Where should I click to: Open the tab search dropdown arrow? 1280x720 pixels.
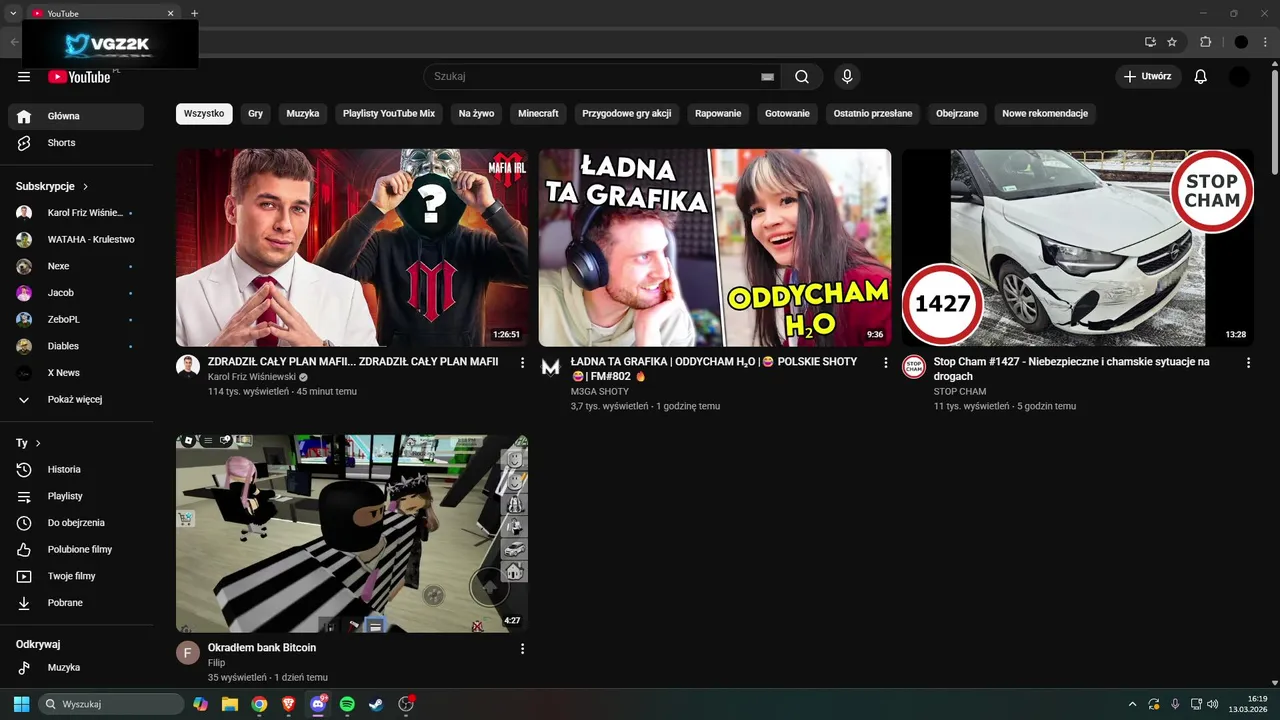13,13
